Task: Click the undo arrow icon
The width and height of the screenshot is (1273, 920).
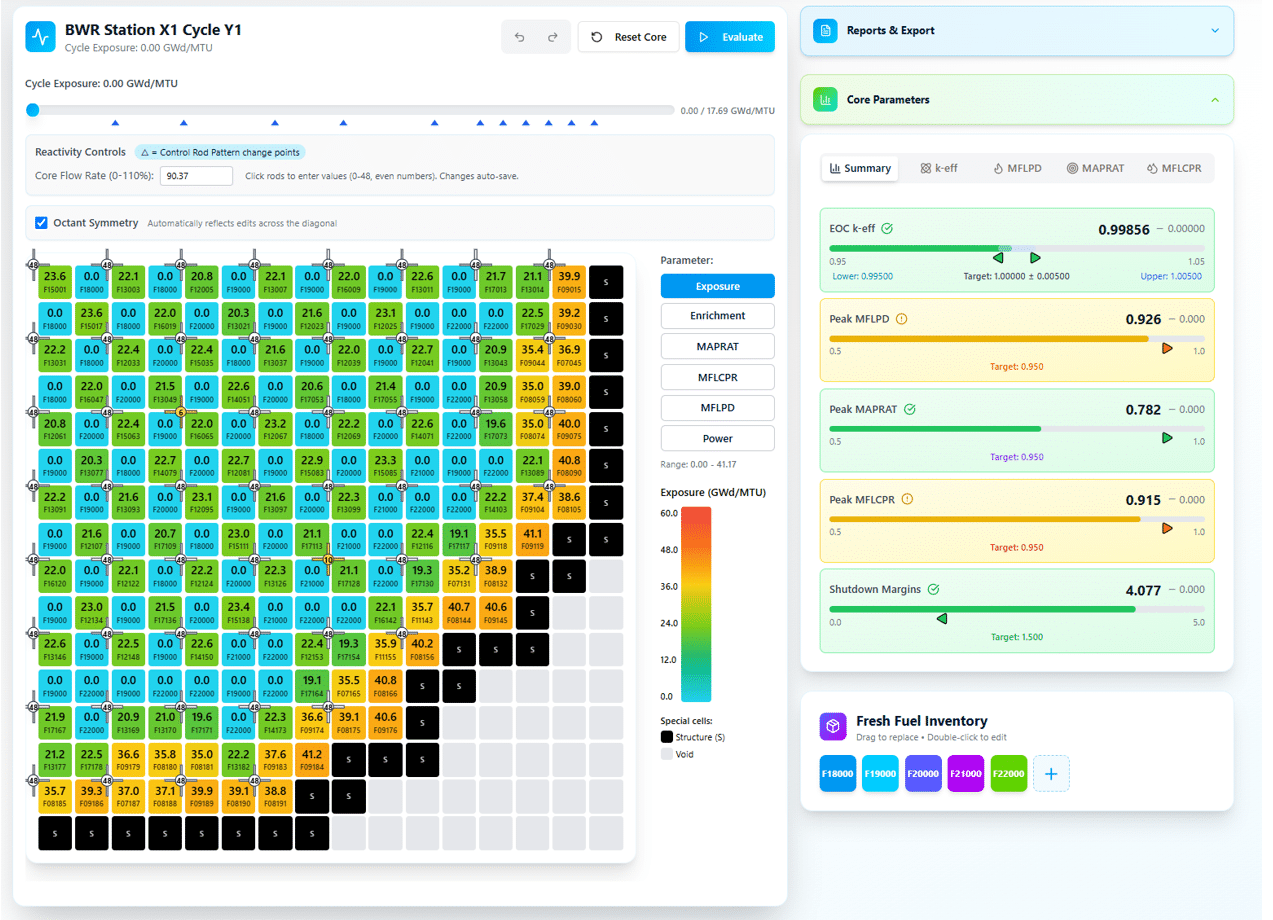Action: [x=519, y=37]
